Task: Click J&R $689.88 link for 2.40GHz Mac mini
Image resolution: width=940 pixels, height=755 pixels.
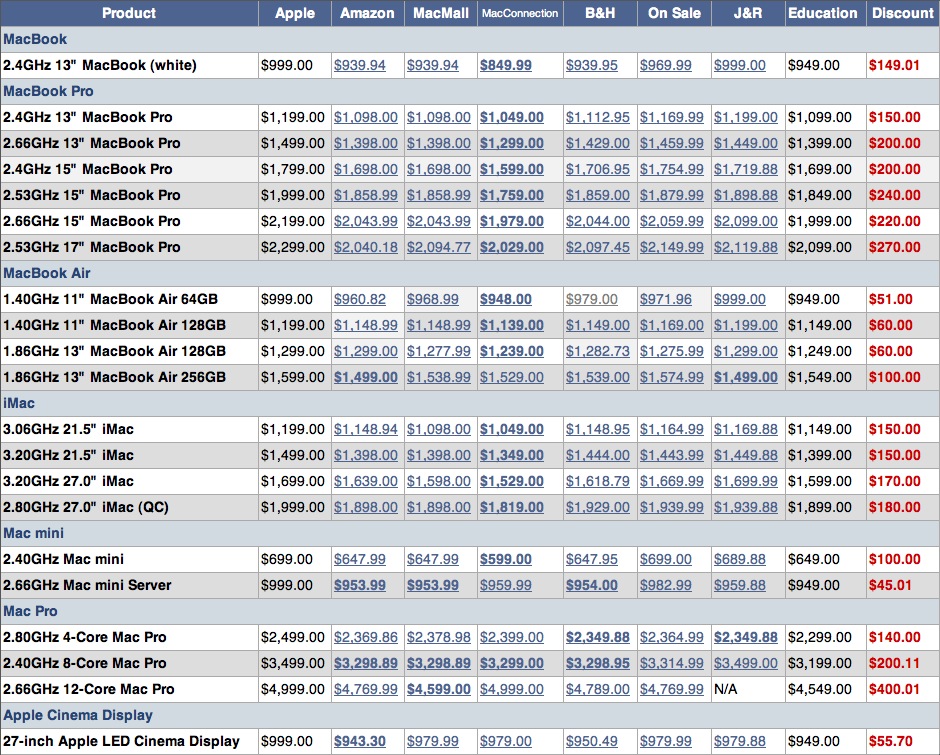Action: click(x=740, y=560)
